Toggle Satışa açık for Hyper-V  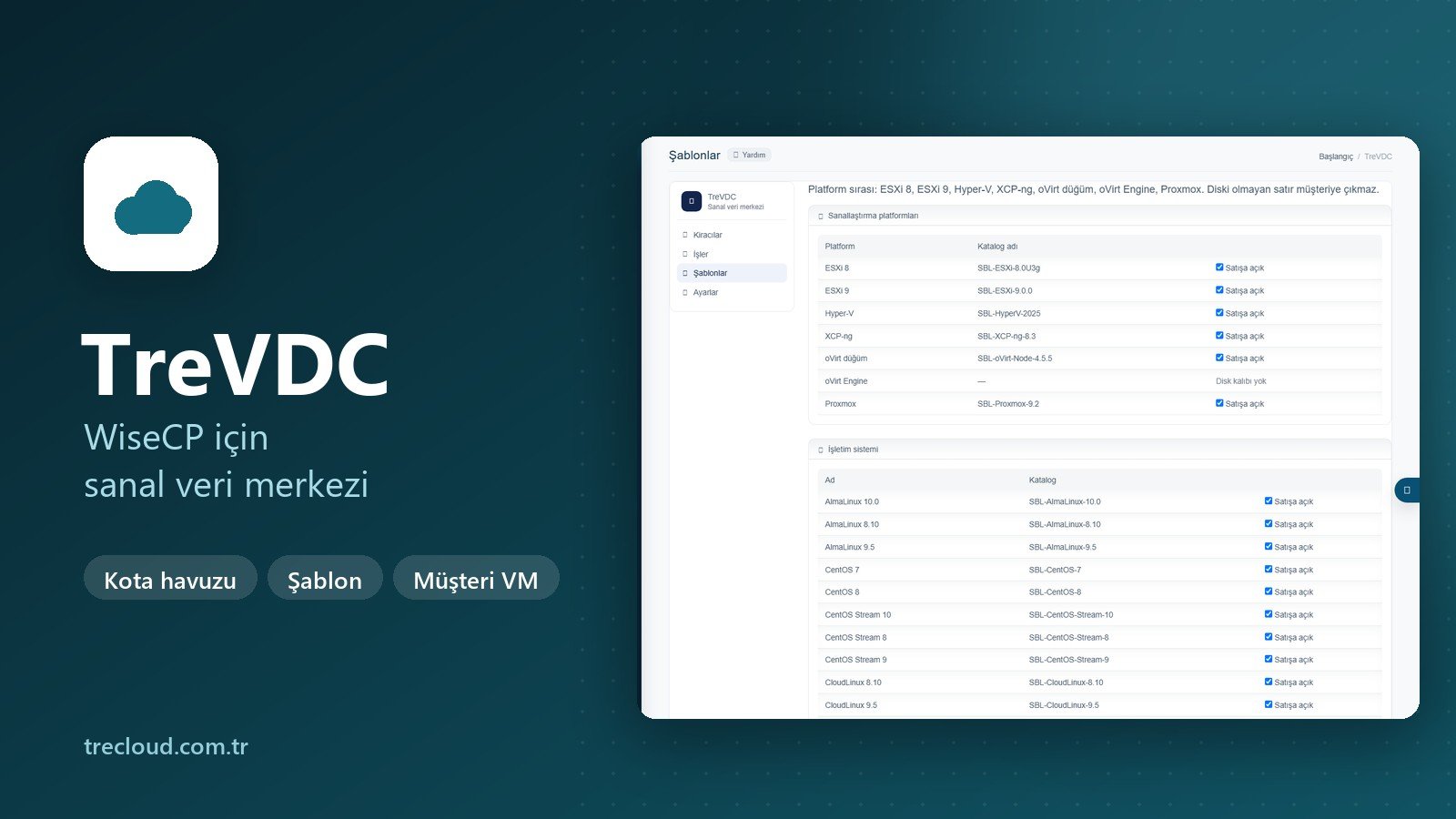[1219, 313]
